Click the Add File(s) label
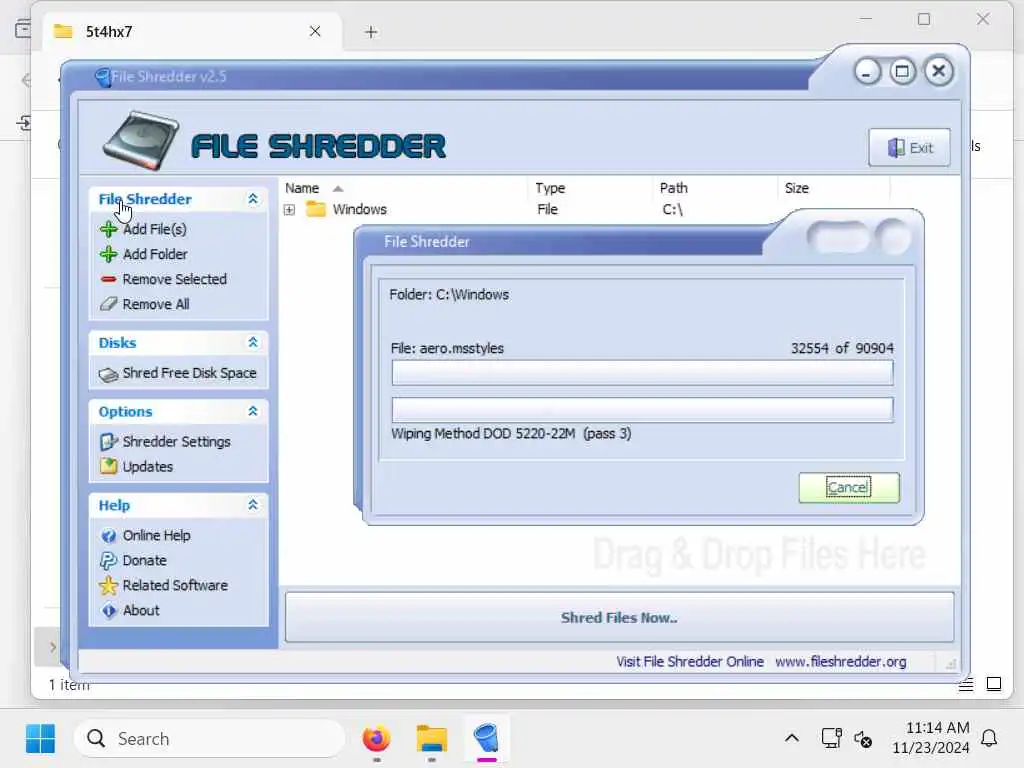The height and width of the screenshot is (768, 1024). pyautogui.click(x=155, y=229)
